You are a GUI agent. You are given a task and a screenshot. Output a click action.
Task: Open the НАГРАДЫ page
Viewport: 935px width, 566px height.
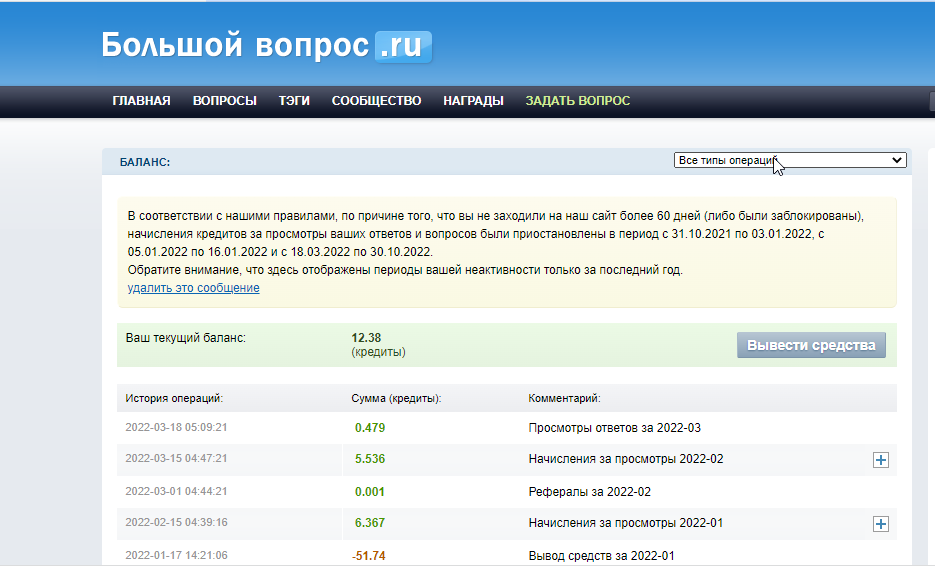[x=473, y=101]
